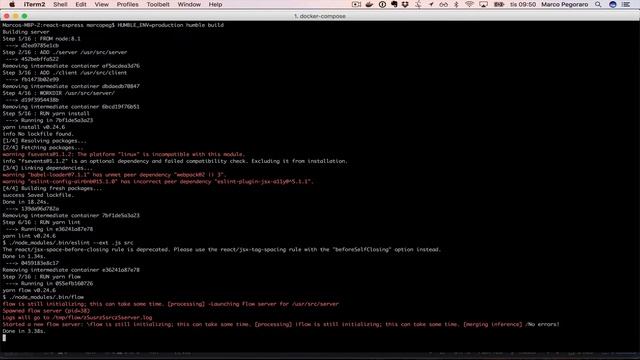Open the Docker whale menu bar icon
Image resolution: width=640 pixels, height=360 pixels.
tap(369, 4)
